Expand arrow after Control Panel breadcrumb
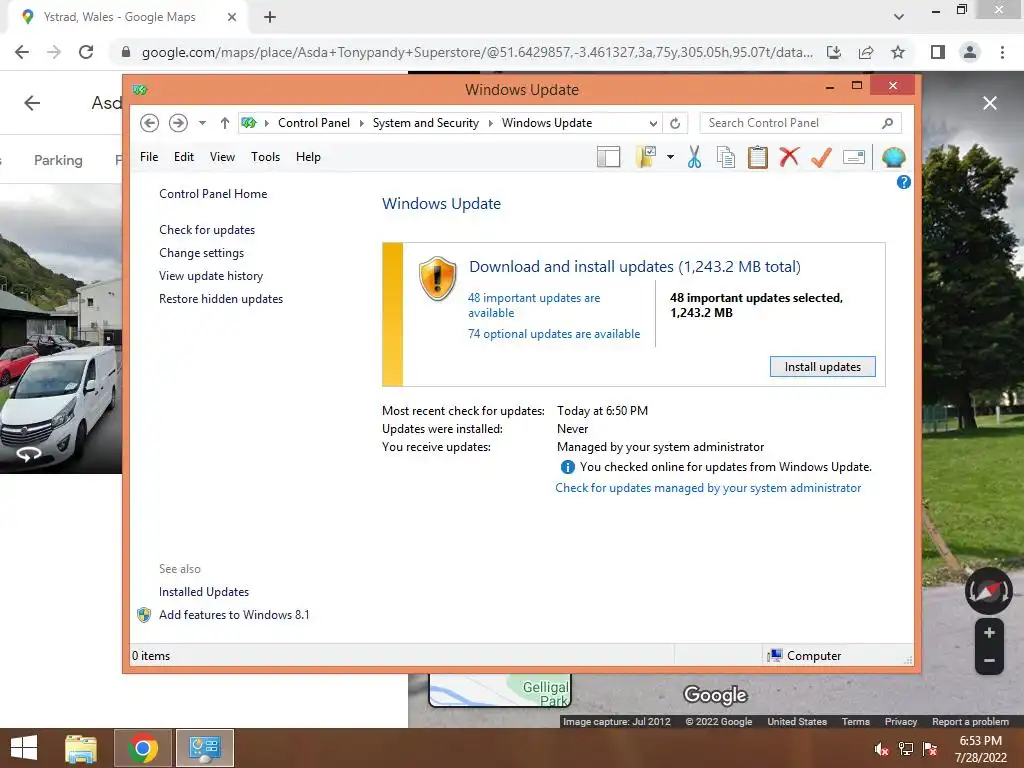 pyautogui.click(x=362, y=123)
